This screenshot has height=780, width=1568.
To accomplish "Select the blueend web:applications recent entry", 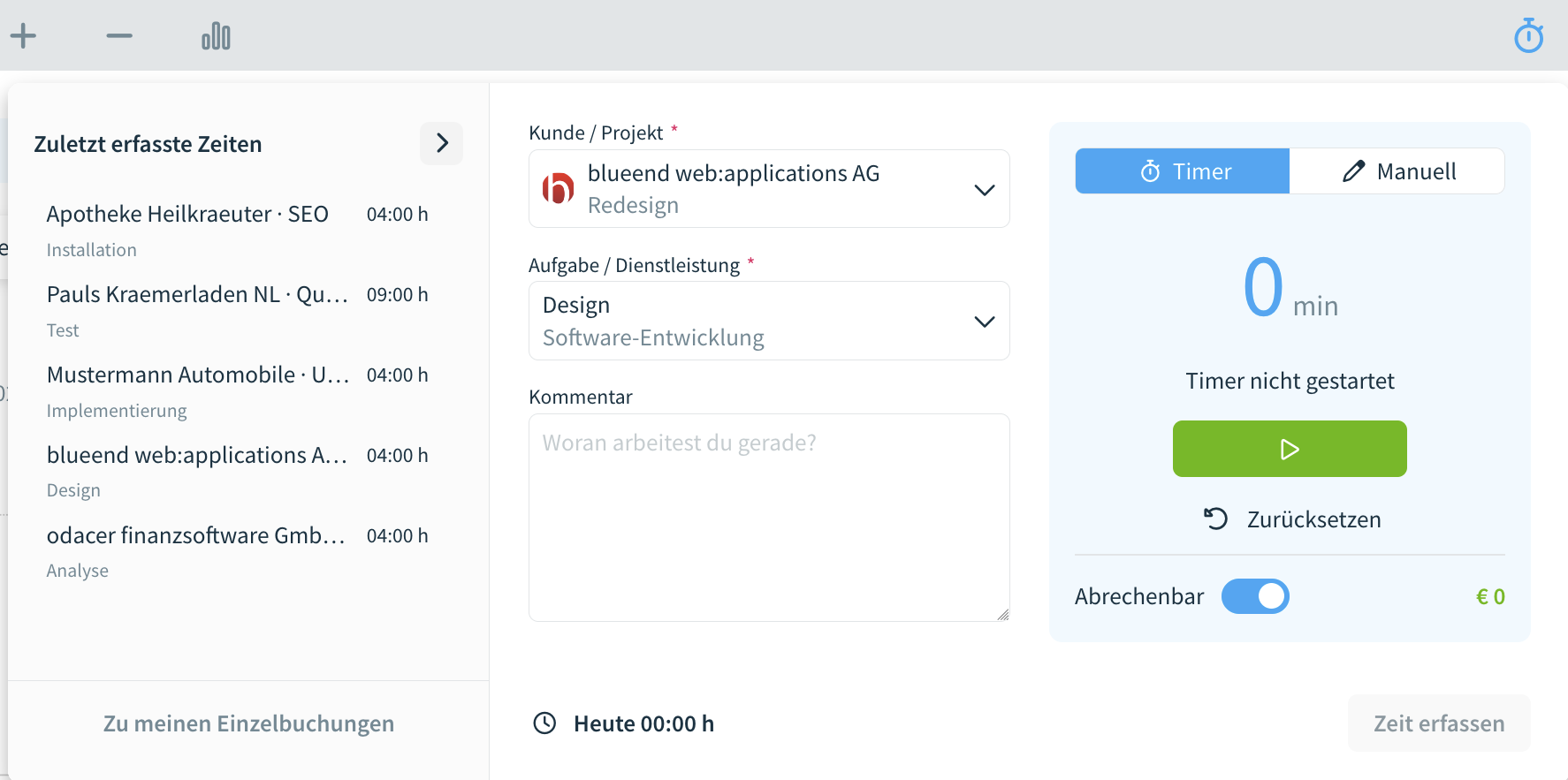I will [x=237, y=471].
